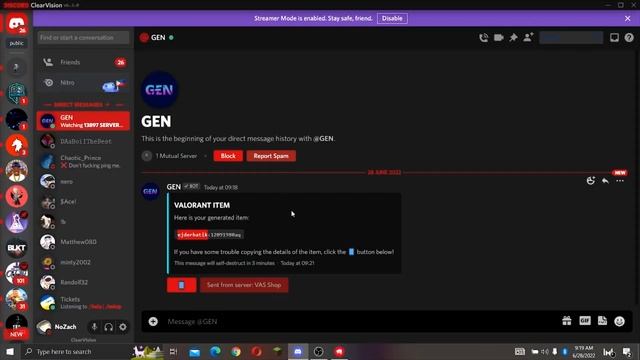Block the GEN user
The image size is (640, 360).
pos(228,156)
